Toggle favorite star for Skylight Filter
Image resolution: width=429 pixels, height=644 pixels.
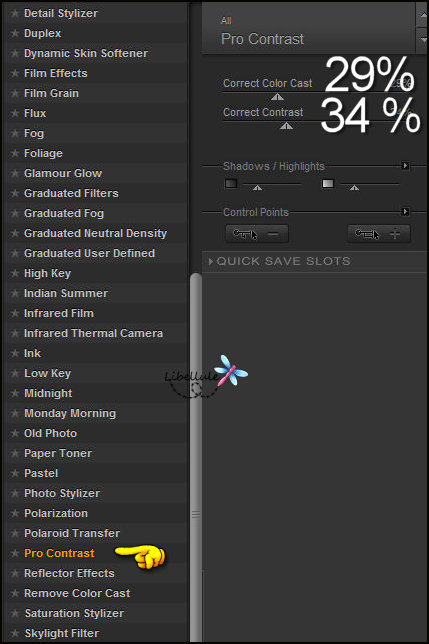tap(15, 633)
